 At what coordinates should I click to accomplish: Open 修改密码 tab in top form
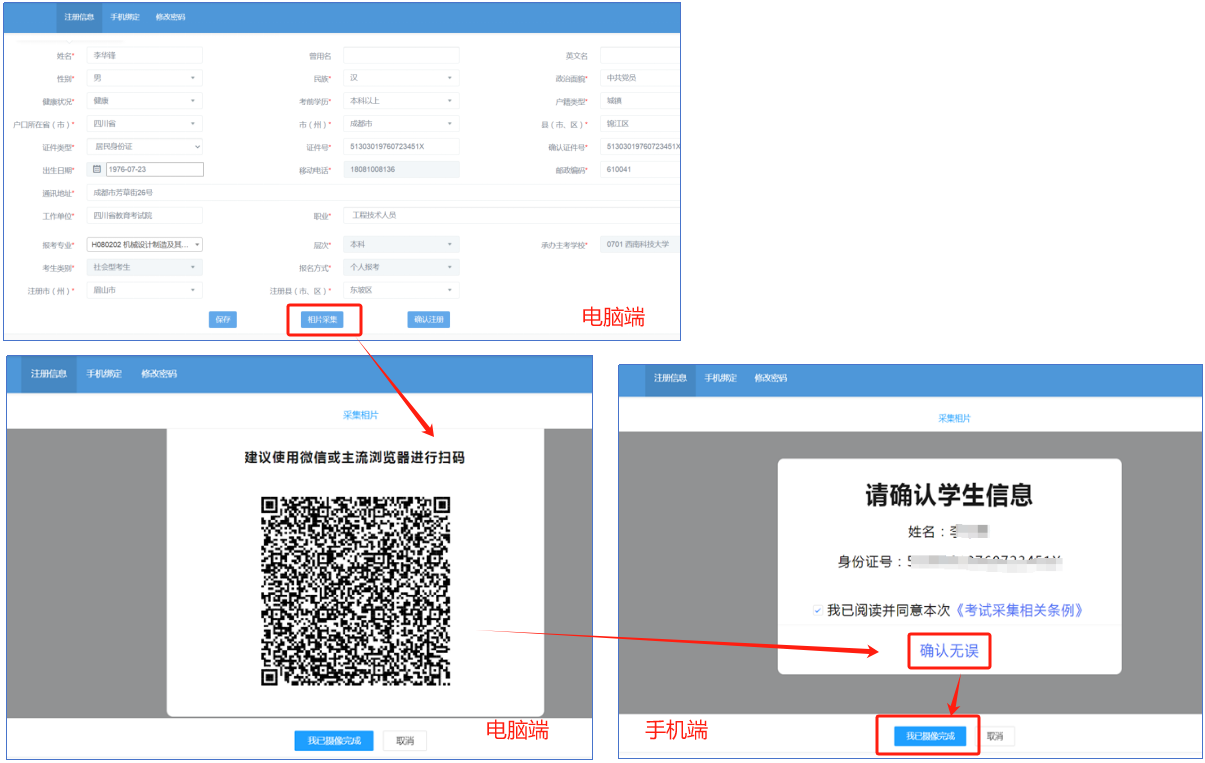(x=170, y=18)
